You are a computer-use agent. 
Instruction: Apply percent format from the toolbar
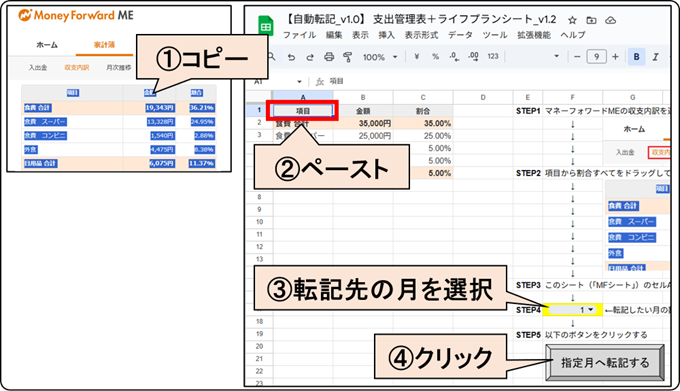pyautogui.click(x=435, y=56)
